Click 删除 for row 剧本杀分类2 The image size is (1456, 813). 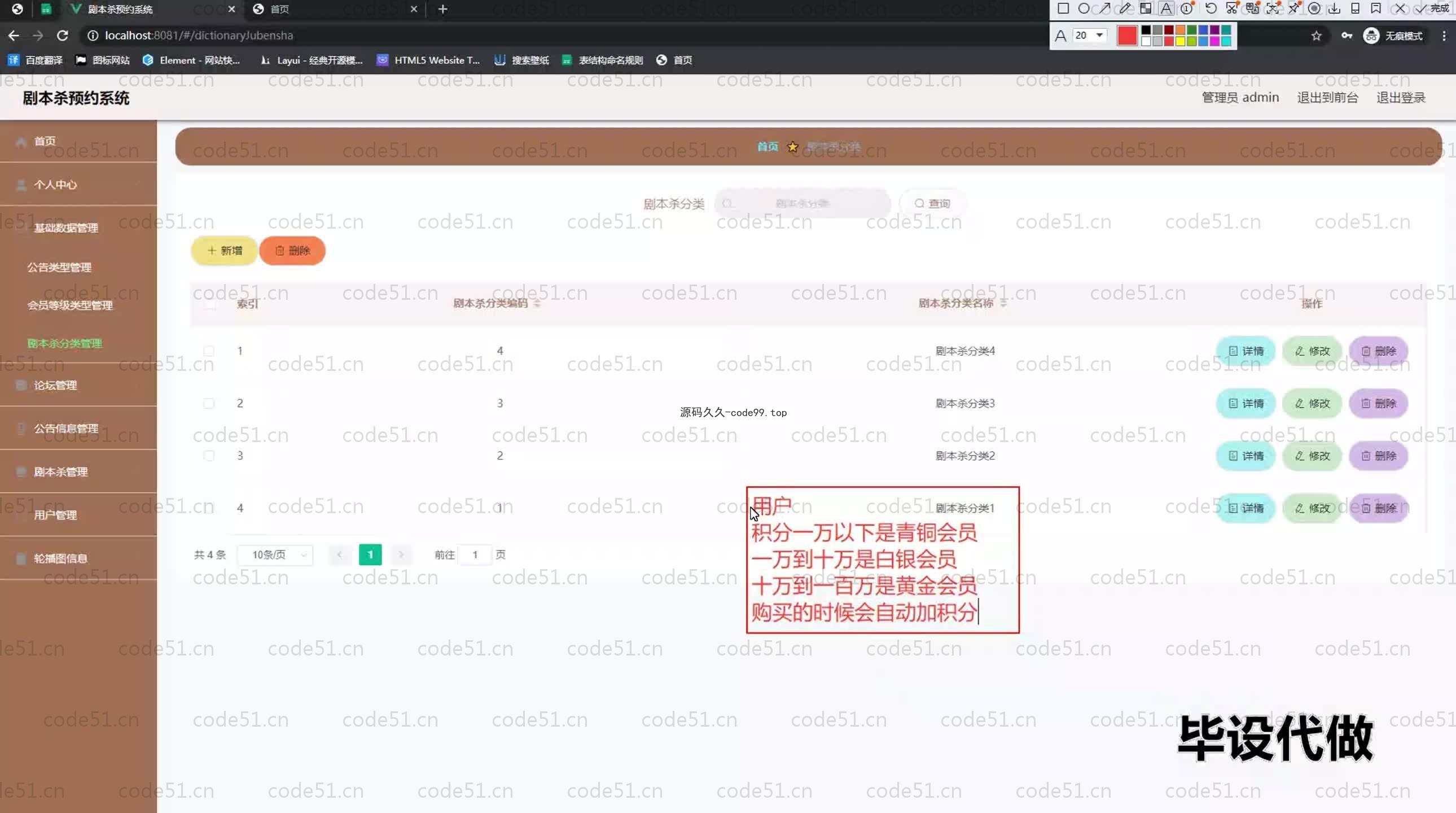click(1378, 456)
